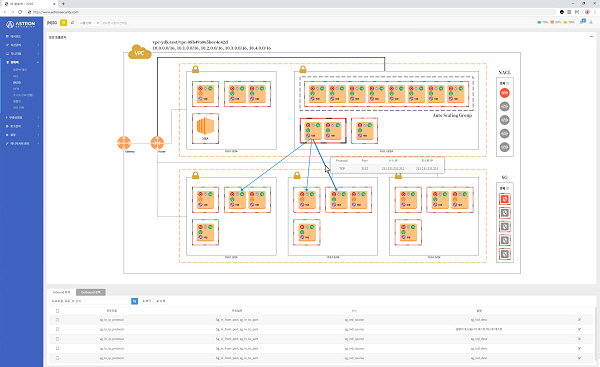This screenshot has width=600, height=367.
Task: Select the last SG icon in panel
Action: (505, 254)
